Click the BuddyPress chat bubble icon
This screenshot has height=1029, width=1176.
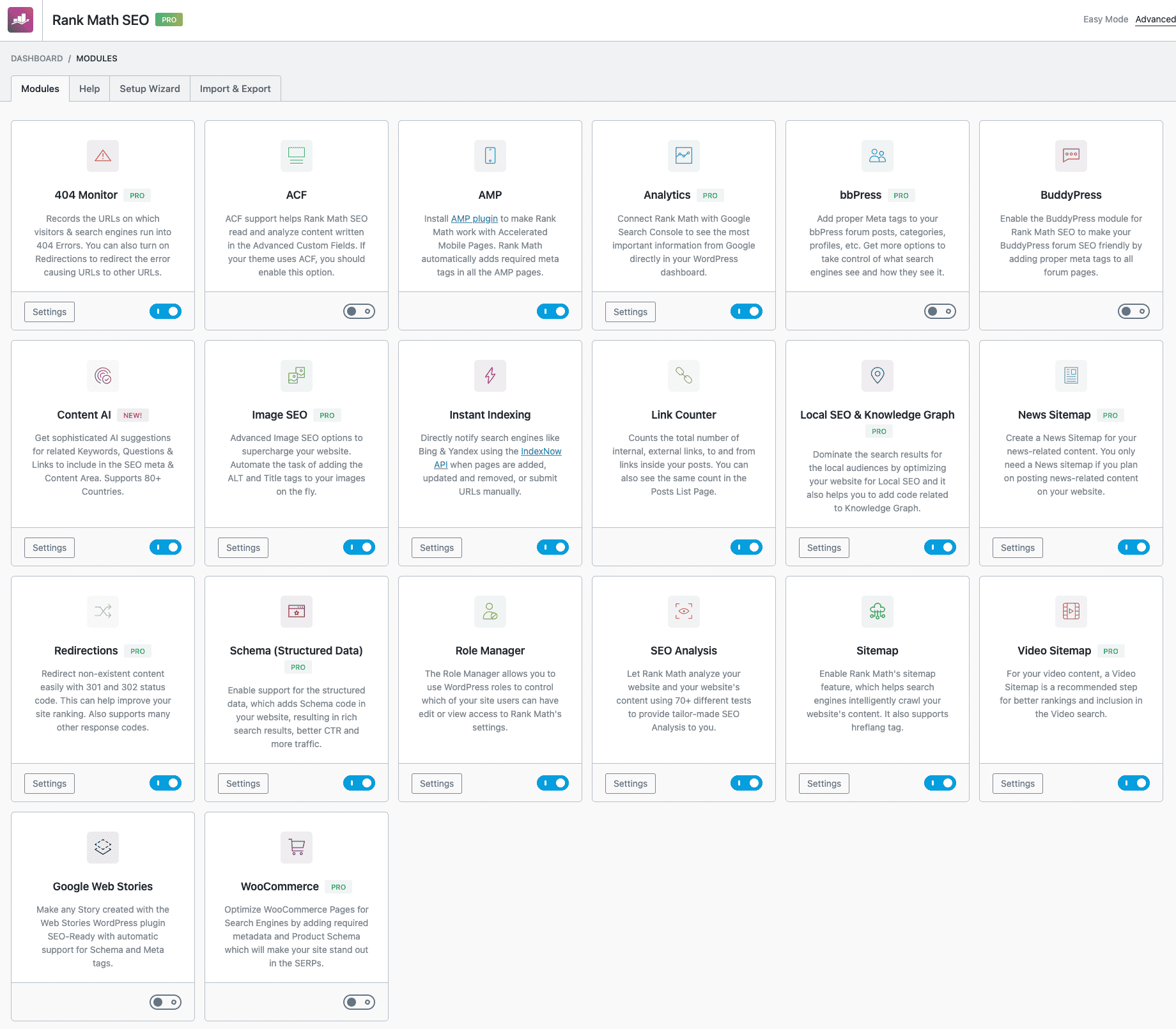(x=1071, y=156)
